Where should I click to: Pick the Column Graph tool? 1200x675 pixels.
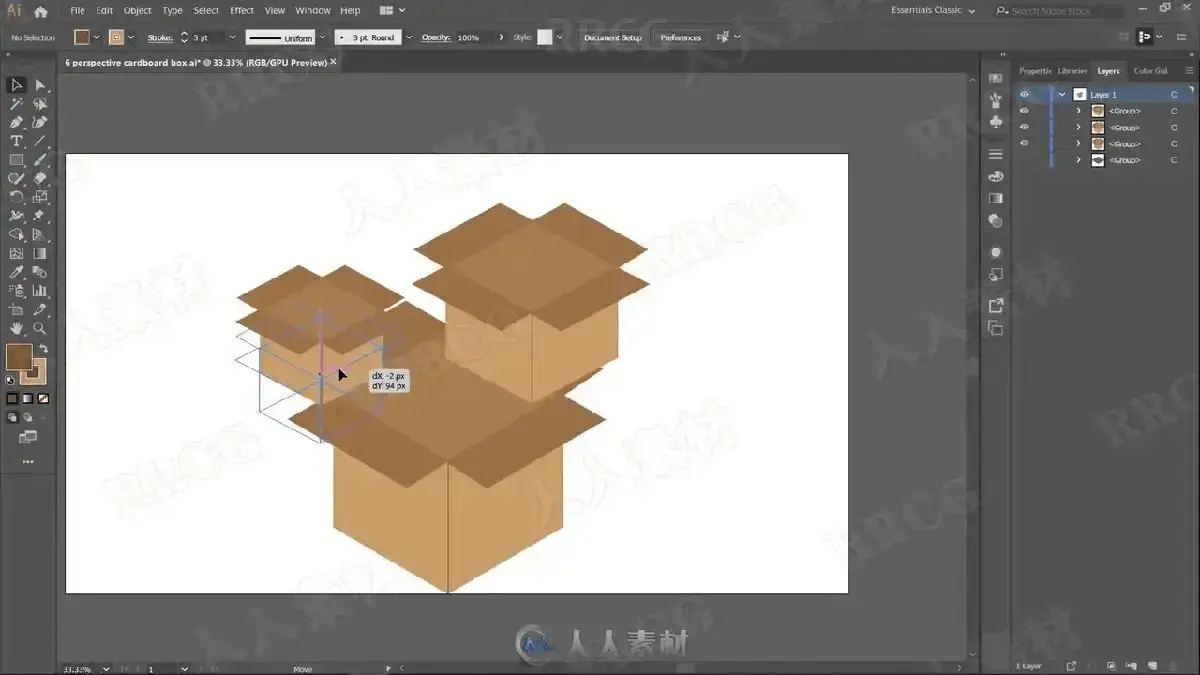pos(40,291)
